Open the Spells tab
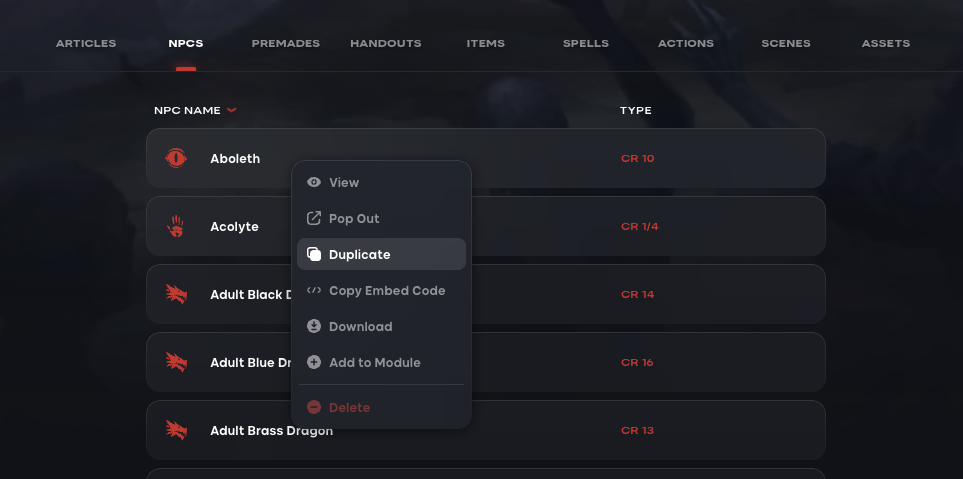Viewport: 963px width, 479px height. pos(586,44)
